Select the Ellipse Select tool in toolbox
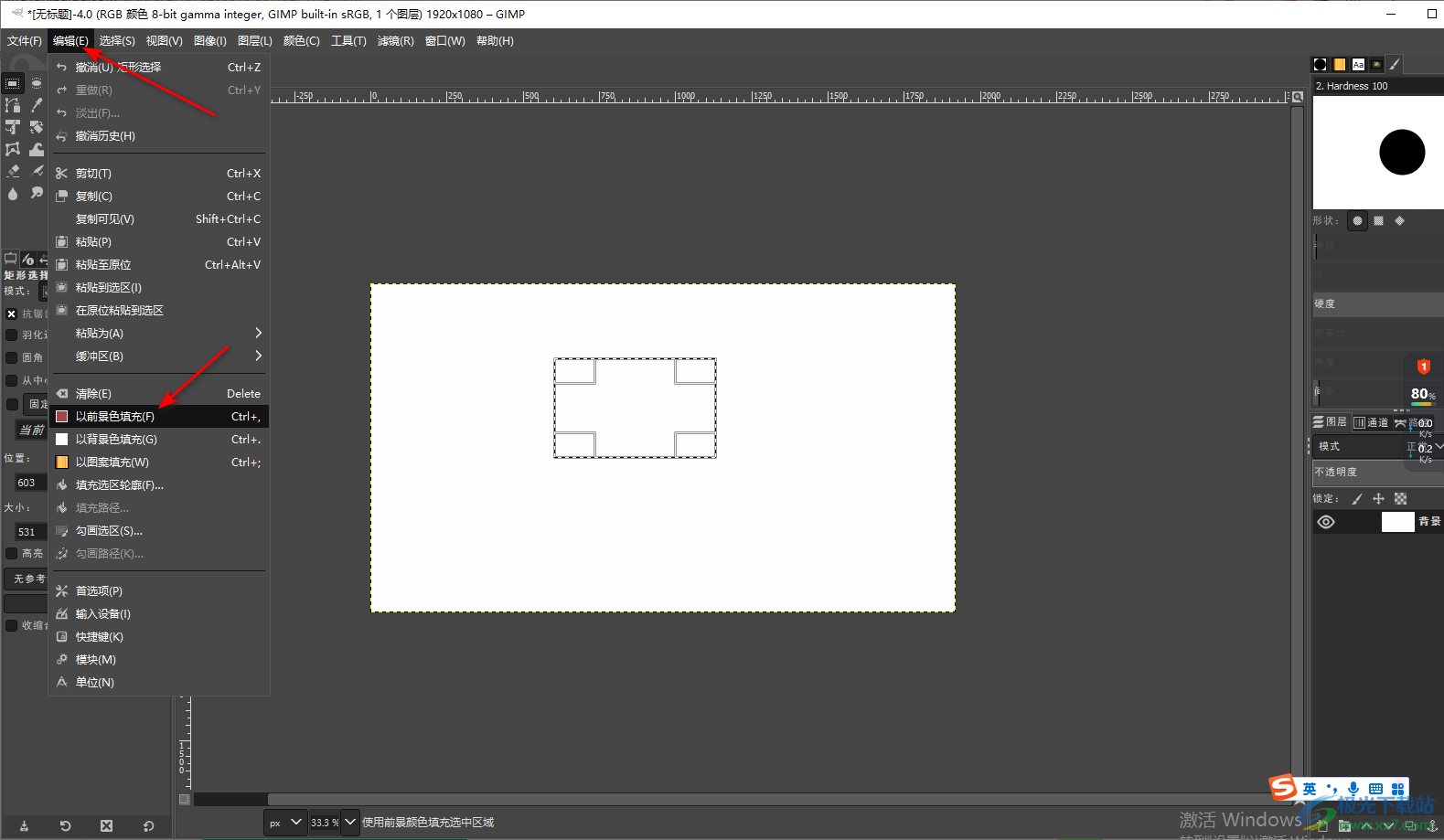Viewport: 1444px width, 840px height. click(x=37, y=83)
